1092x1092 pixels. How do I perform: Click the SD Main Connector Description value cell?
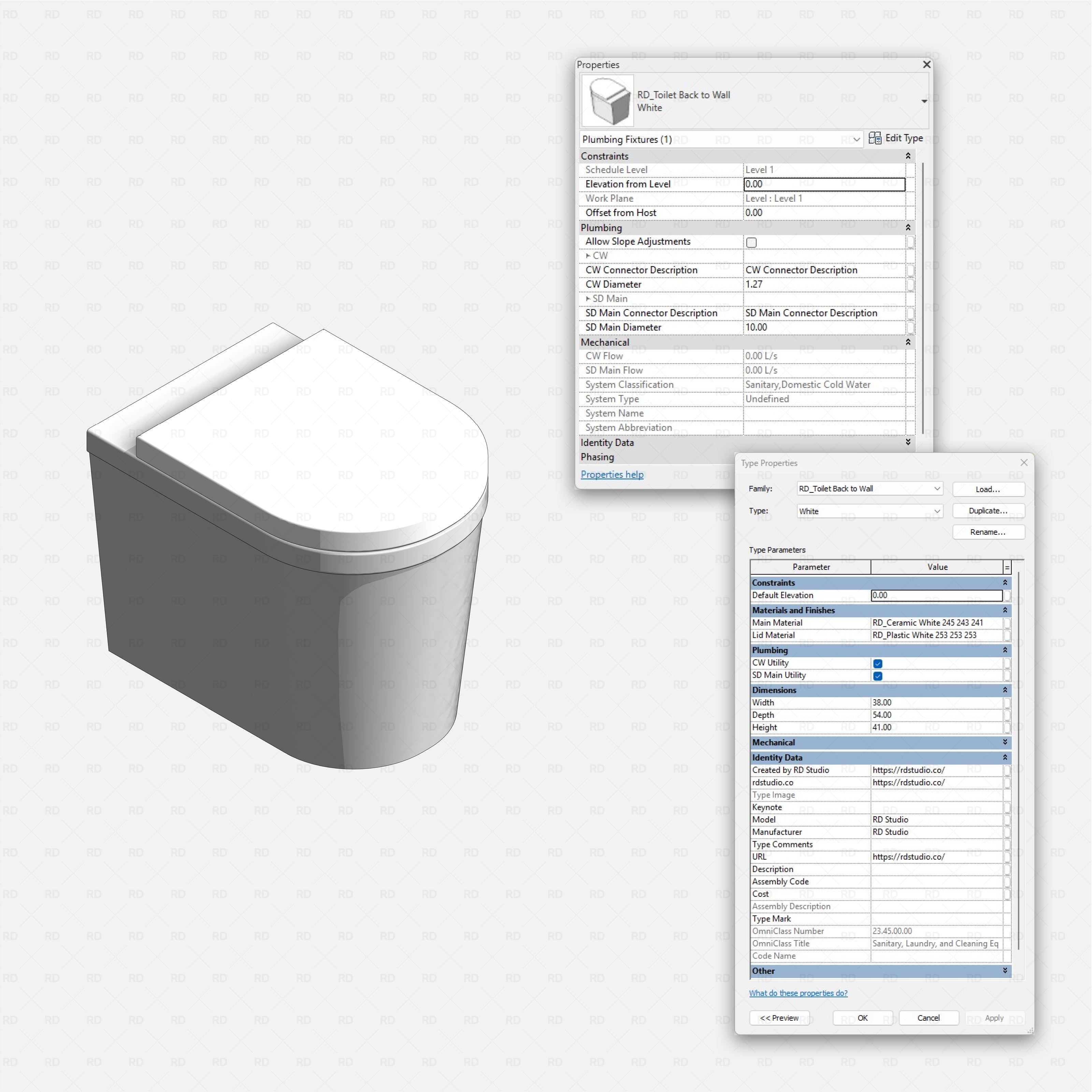824,313
